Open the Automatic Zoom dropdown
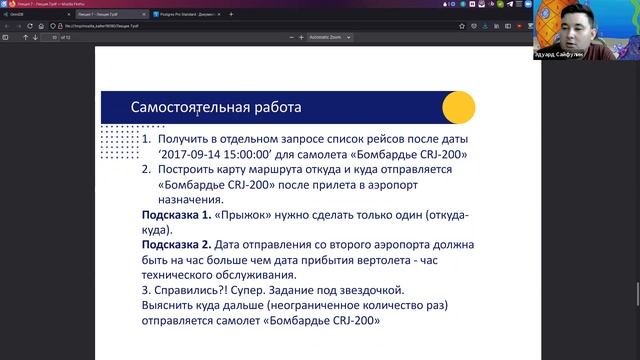Screen dimensions: 640x360 click(330, 37)
